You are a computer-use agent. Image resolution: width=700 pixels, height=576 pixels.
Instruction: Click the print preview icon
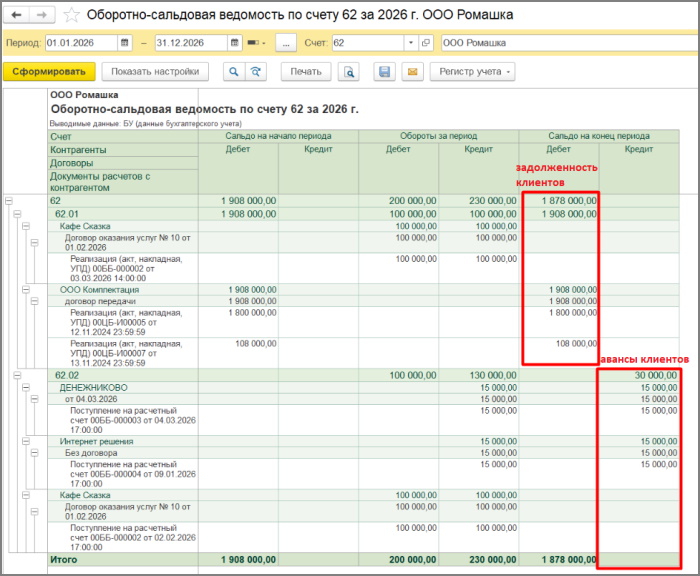348,72
